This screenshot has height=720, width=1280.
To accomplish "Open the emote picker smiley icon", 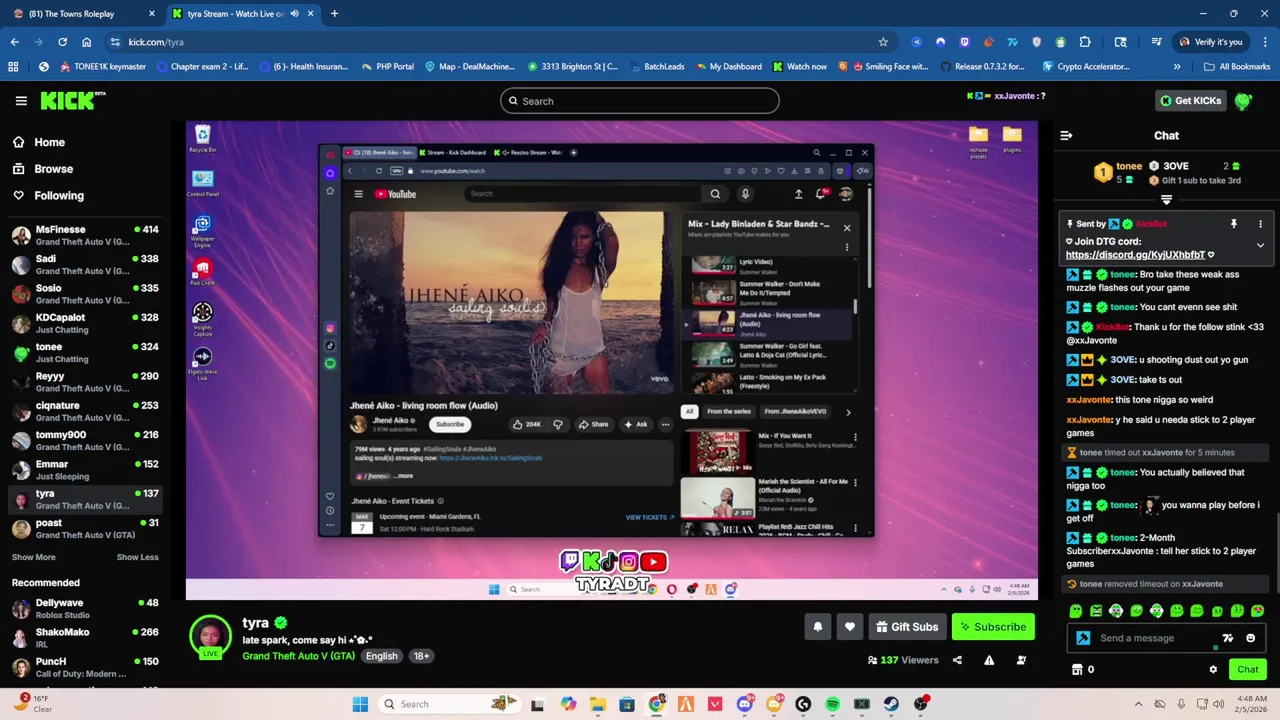I will click(x=1251, y=638).
